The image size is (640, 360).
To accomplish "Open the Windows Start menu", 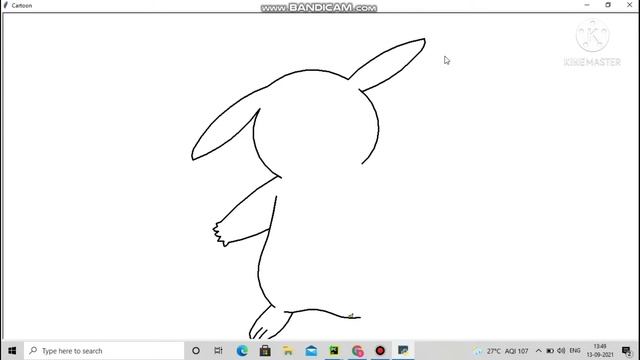I will point(12,351).
